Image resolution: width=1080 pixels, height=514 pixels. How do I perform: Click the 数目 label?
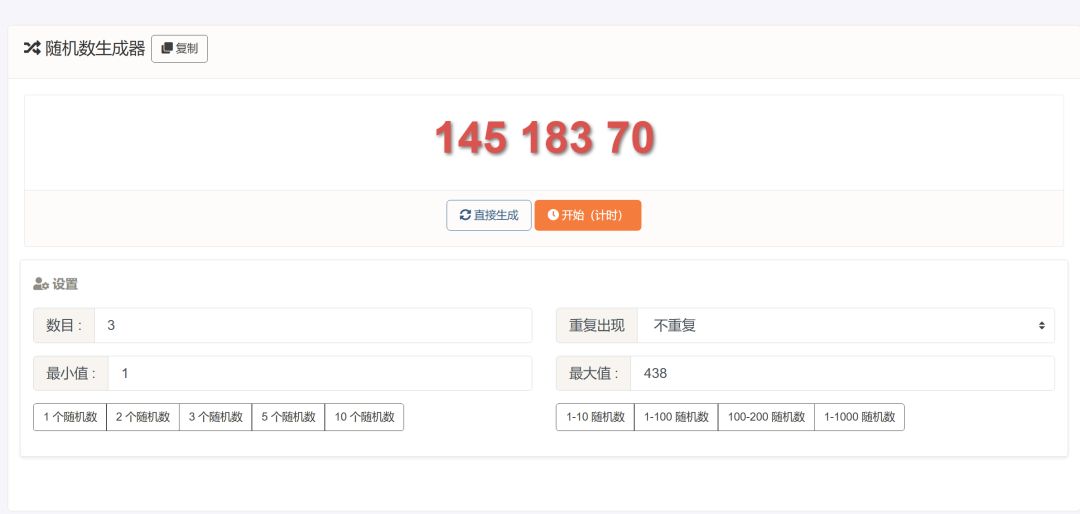tap(63, 325)
